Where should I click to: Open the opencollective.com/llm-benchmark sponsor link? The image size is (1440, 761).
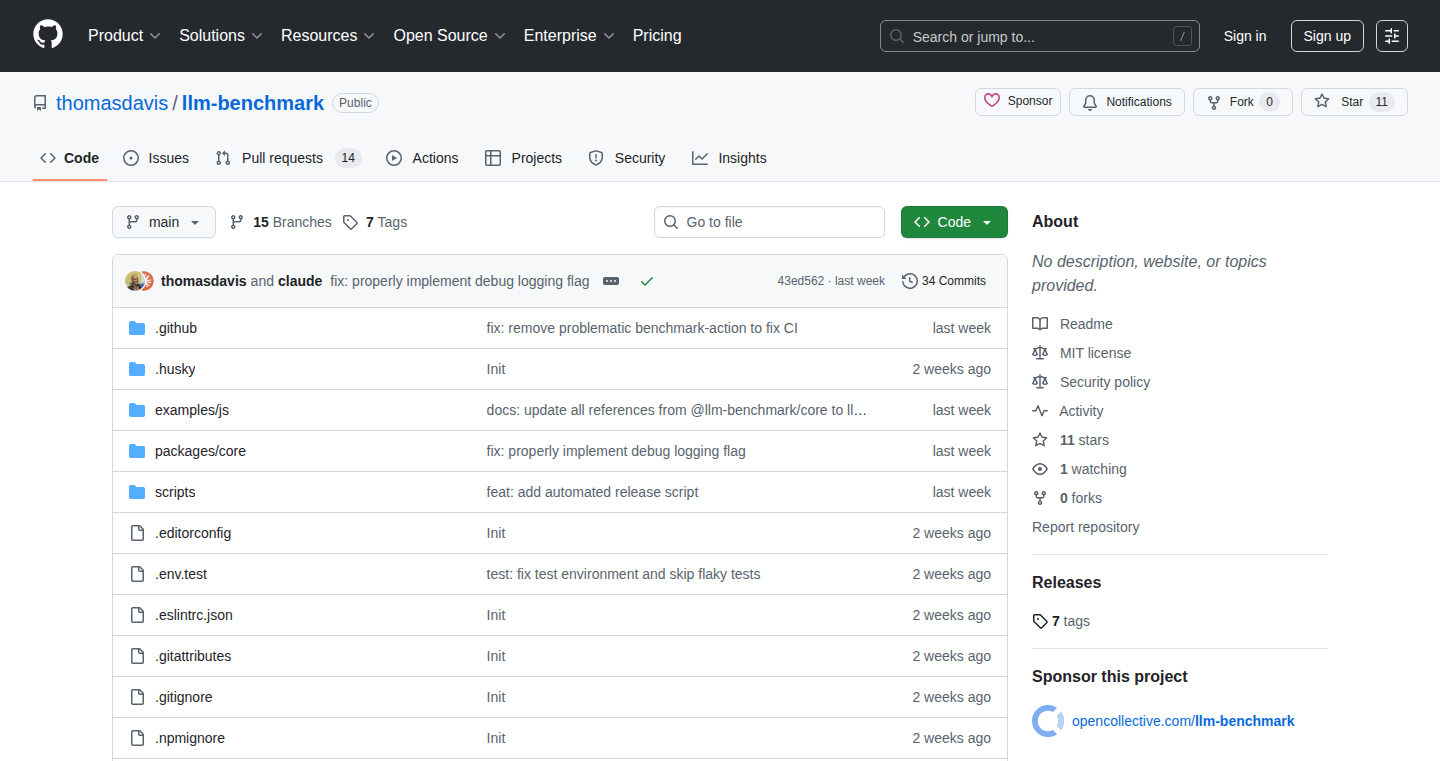pos(1183,721)
